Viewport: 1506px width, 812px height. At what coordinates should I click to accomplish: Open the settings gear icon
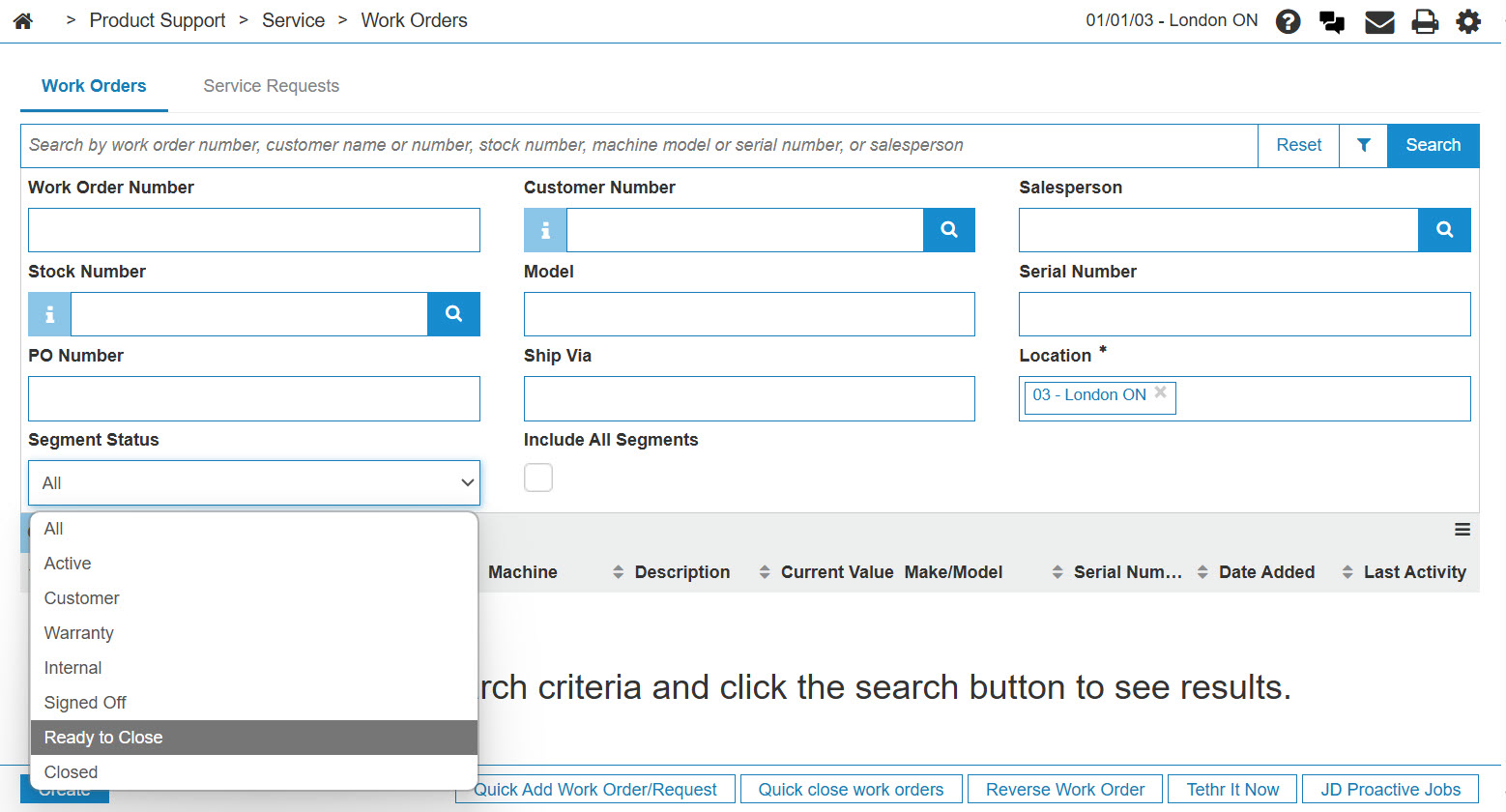pyautogui.click(x=1468, y=21)
